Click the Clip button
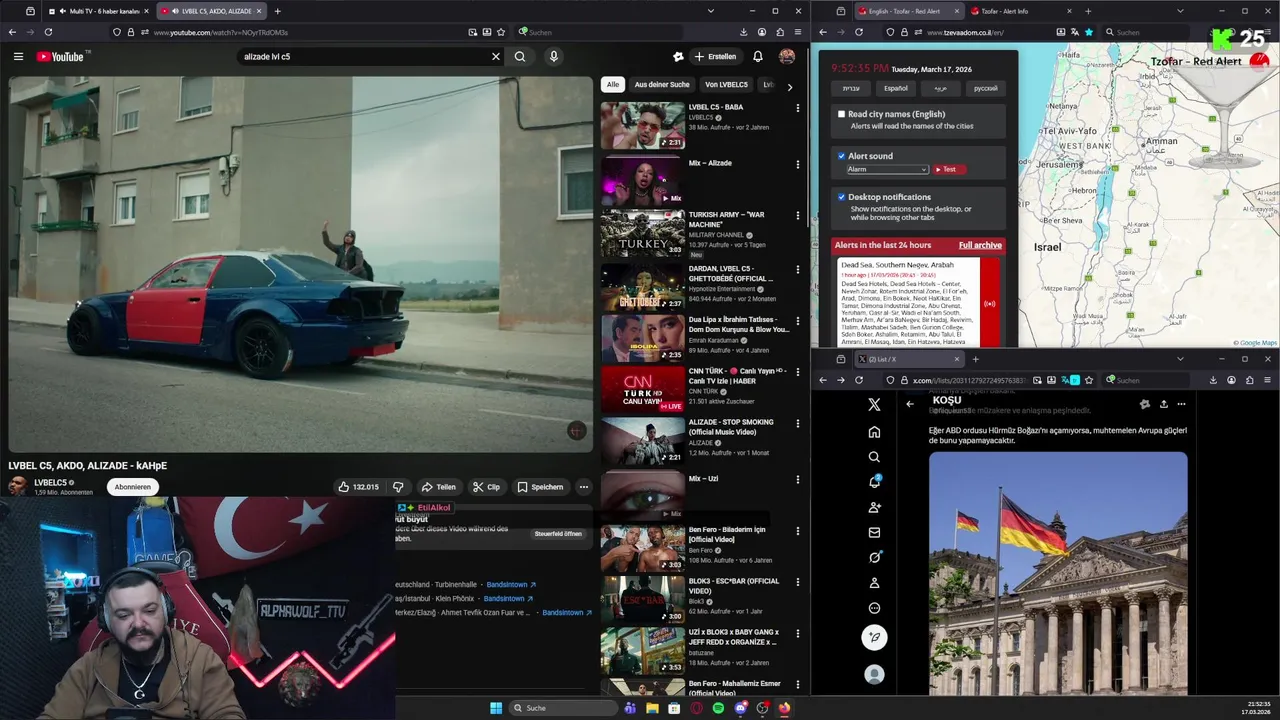This screenshot has width=1280, height=720. (486, 487)
